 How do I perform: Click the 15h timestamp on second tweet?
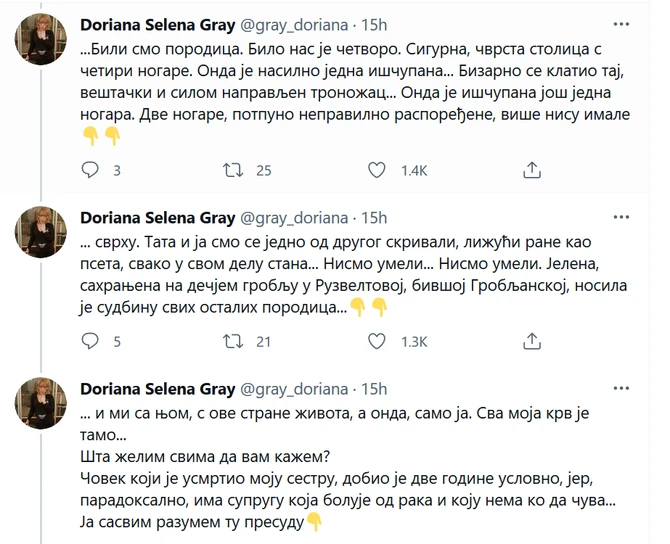pos(373,217)
